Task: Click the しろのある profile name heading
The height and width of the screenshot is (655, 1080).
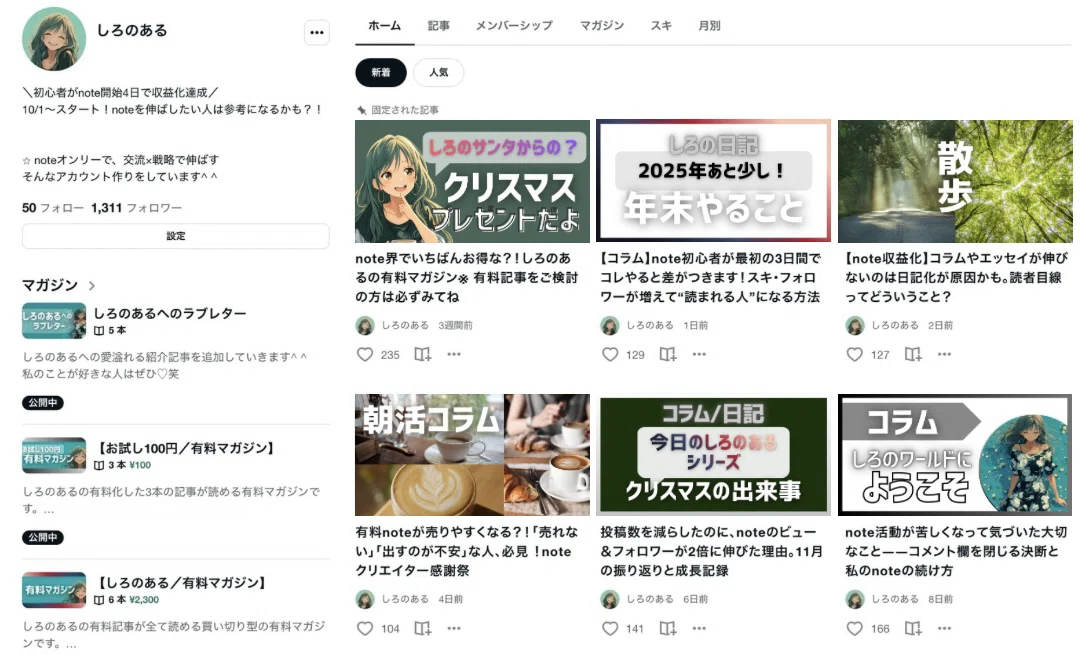Action: pos(132,30)
